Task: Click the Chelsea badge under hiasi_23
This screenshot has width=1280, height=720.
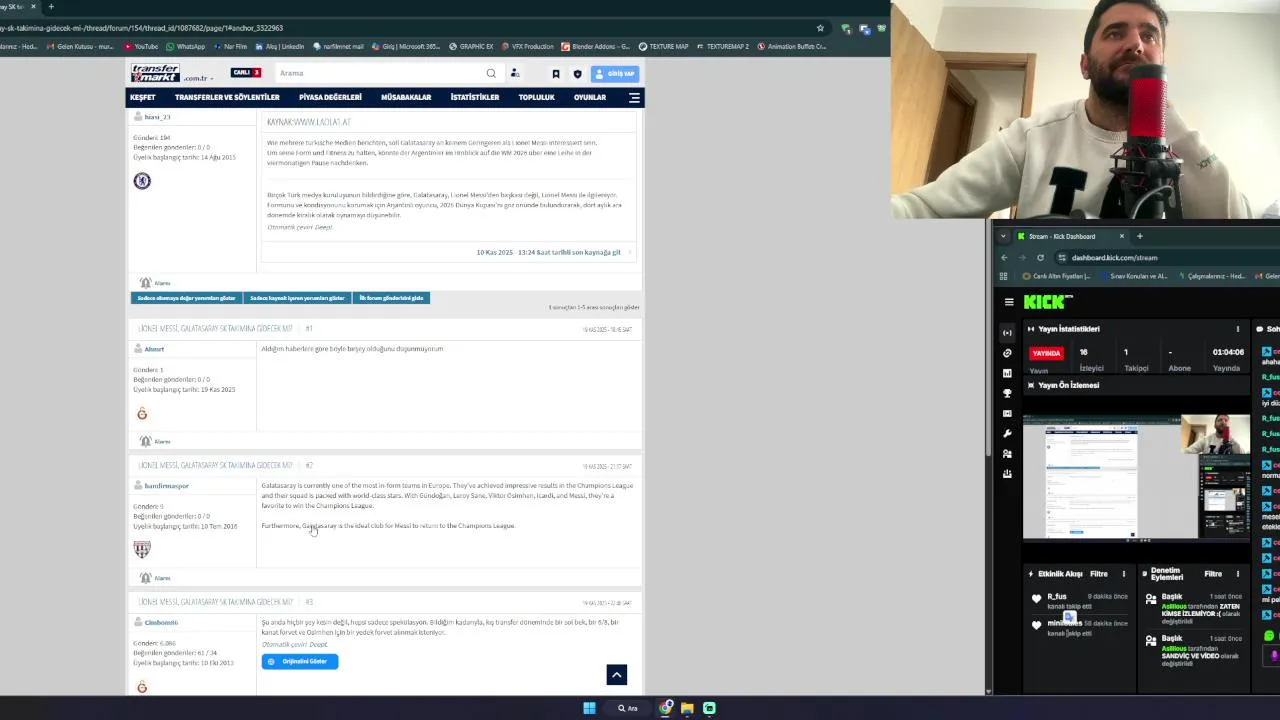Action: [142, 181]
